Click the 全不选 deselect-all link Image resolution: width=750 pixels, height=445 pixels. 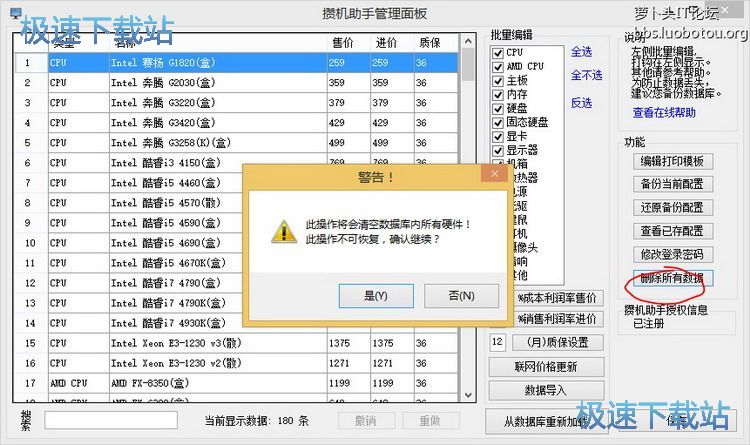pos(586,75)
